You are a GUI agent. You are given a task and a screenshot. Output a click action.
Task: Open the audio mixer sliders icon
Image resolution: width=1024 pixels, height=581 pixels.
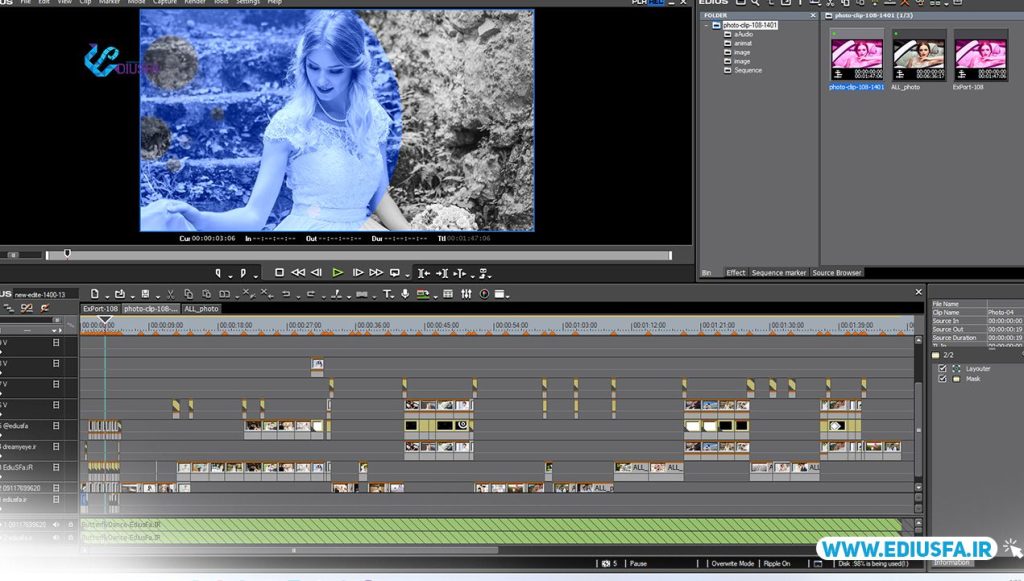[466, 294]
